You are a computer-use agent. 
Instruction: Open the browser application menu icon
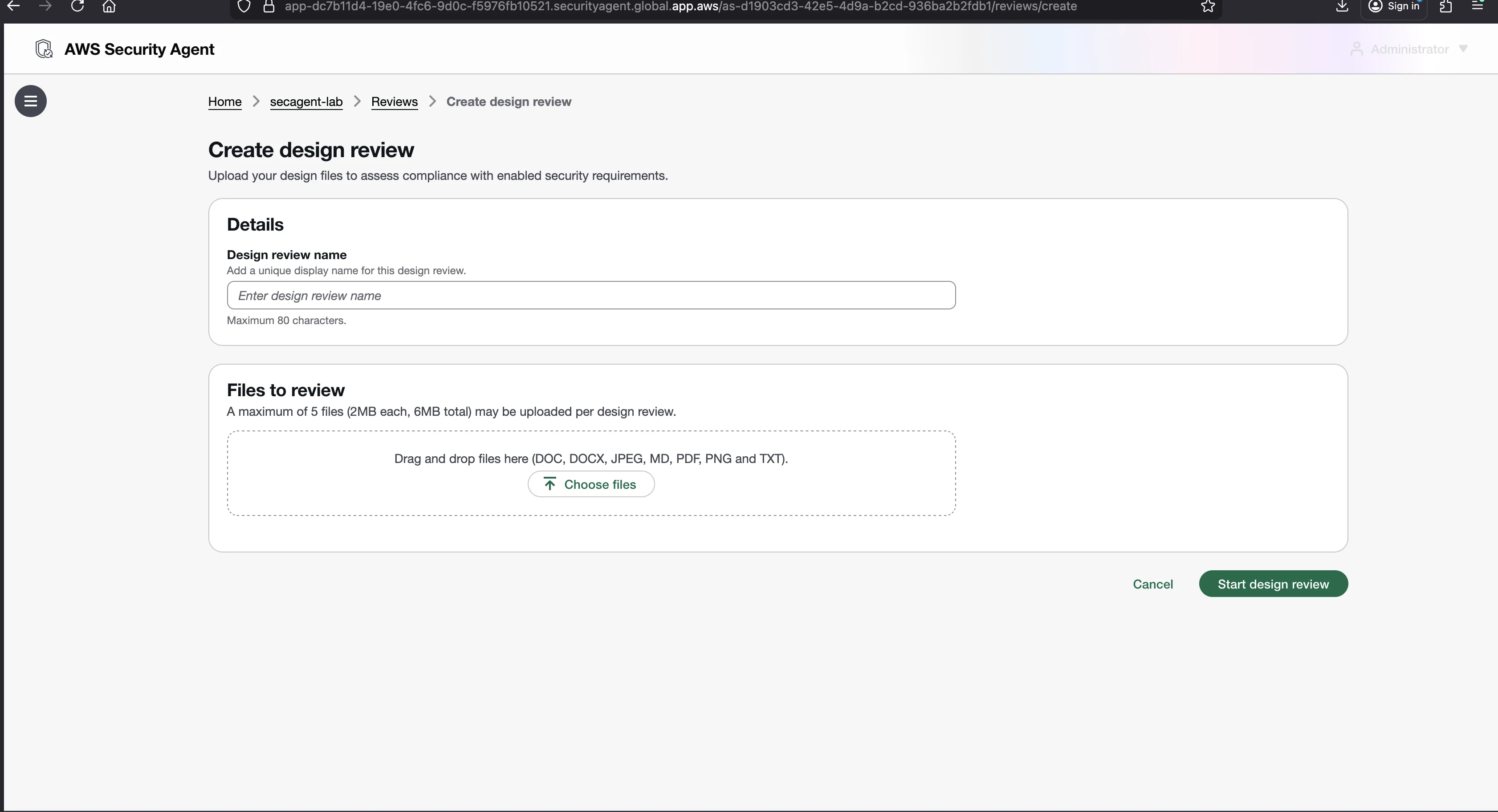[x=1477, y=6]
